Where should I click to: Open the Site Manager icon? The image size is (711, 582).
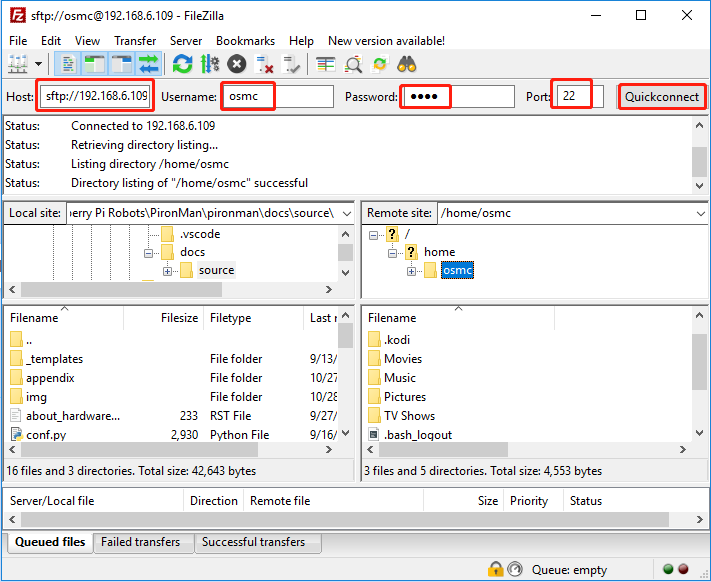(18, 64)
